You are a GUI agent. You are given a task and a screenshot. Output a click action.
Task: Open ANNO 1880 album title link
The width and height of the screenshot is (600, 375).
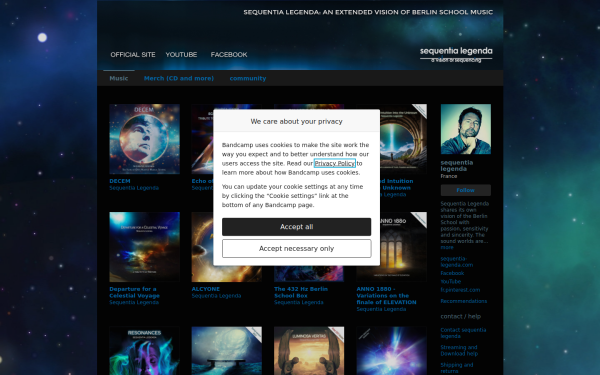click(386, 295)
